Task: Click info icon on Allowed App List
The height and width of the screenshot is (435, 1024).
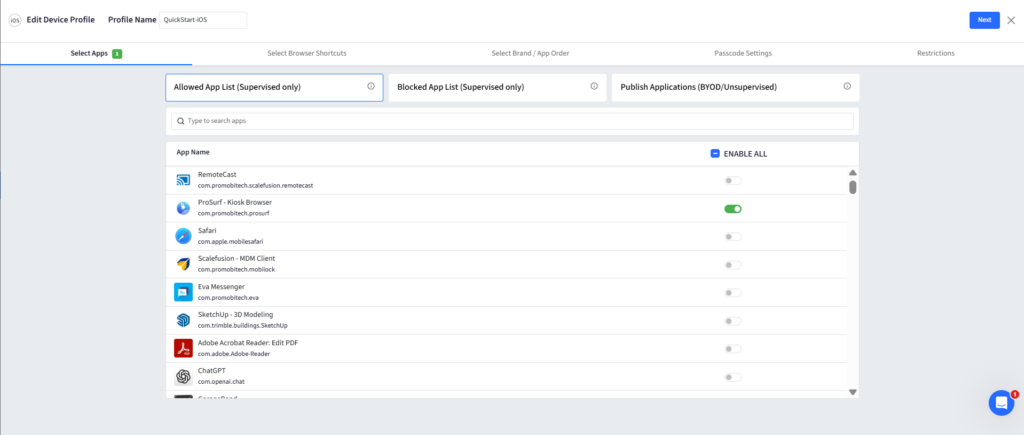Action: 371,86
